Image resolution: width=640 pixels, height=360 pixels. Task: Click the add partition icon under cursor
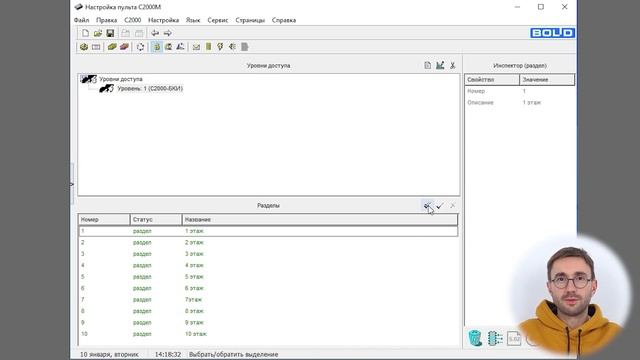(427, 205)
